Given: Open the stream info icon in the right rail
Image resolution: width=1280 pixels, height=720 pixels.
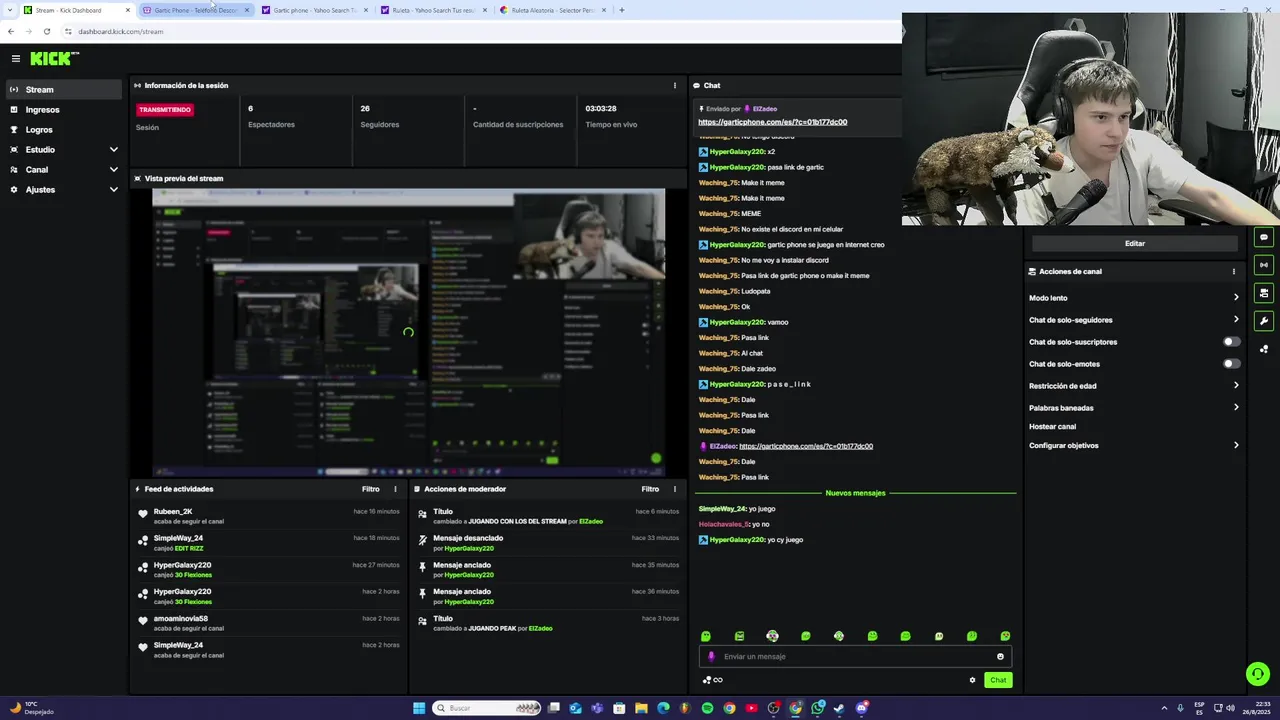Looking at the screenshot, I should click(1264, 265).
